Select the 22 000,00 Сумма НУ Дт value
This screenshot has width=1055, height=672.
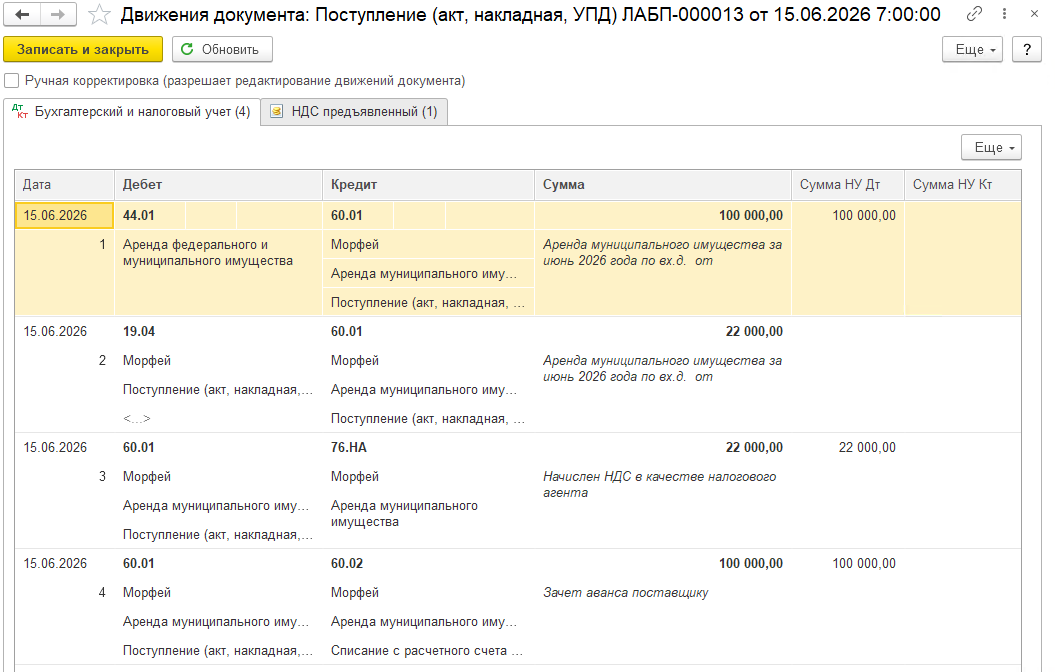click(x=867, y=447)
